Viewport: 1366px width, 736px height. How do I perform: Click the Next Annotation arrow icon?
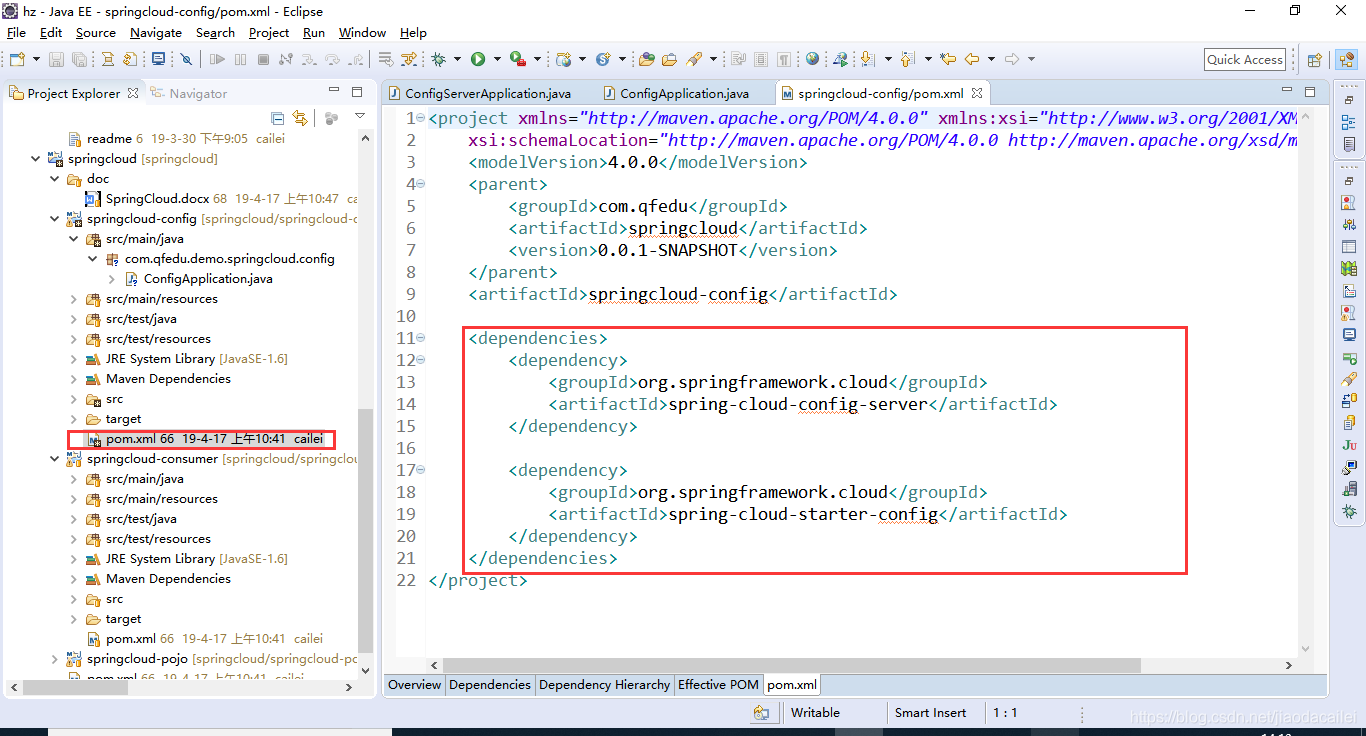click(x=868, y=60)
